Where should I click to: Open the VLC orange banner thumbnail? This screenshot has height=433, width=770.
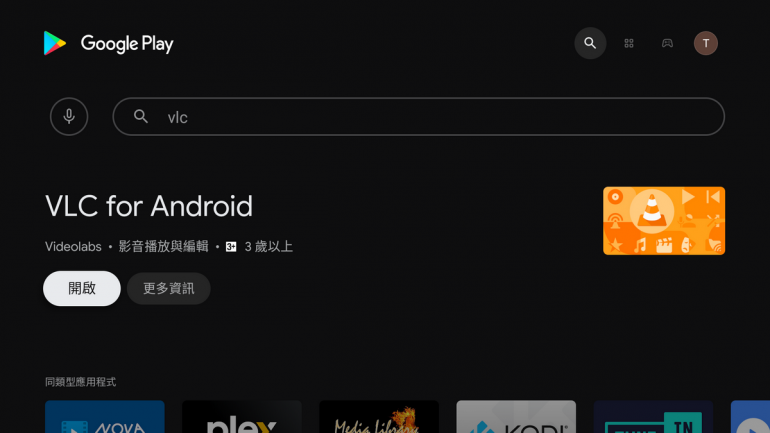click(x=663, y=220)
